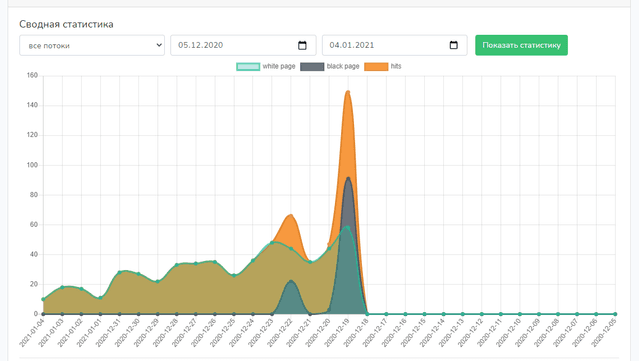Click the white page point on 2020-12-23
Screen dimensions: 639x361
[272, 243]
